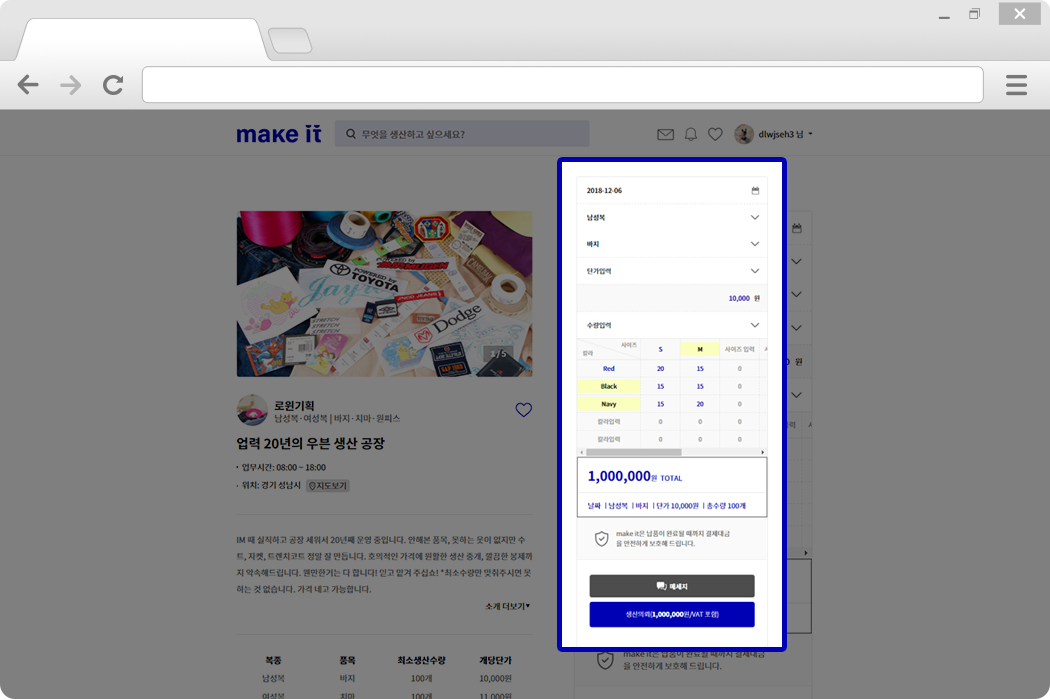Open the dlwjseh3 account dropdown arrow

810,134
